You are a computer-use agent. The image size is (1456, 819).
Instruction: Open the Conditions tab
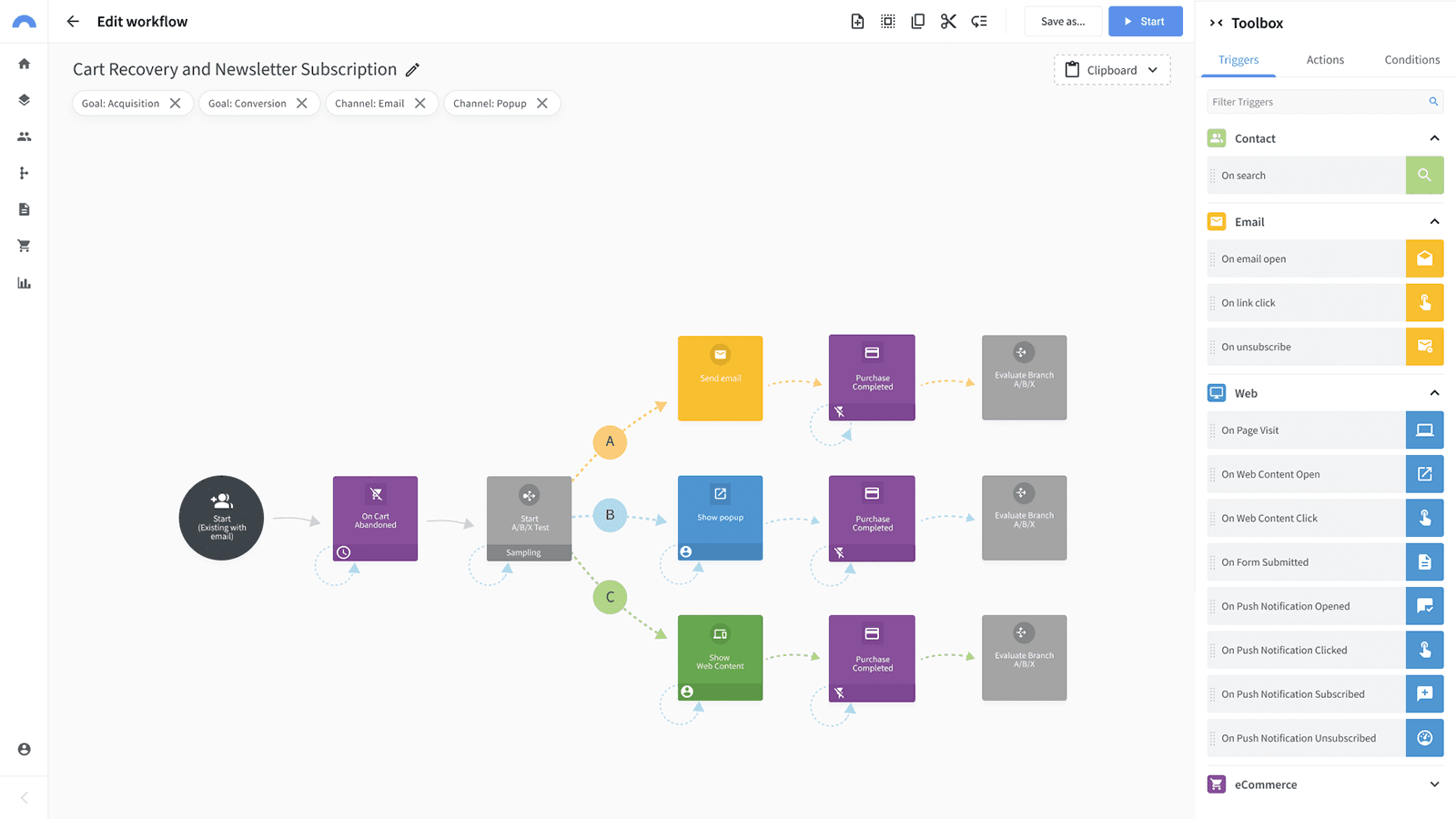(1410, 60)
